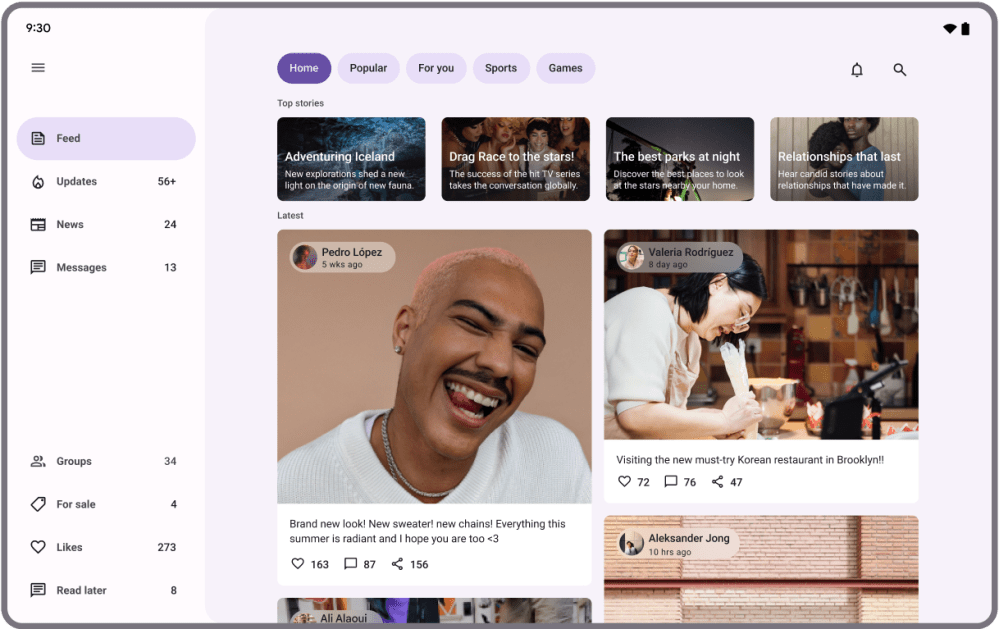Choose the Sports category chip
Viewport: 999px width, 629px height.
tap(501, 68)
